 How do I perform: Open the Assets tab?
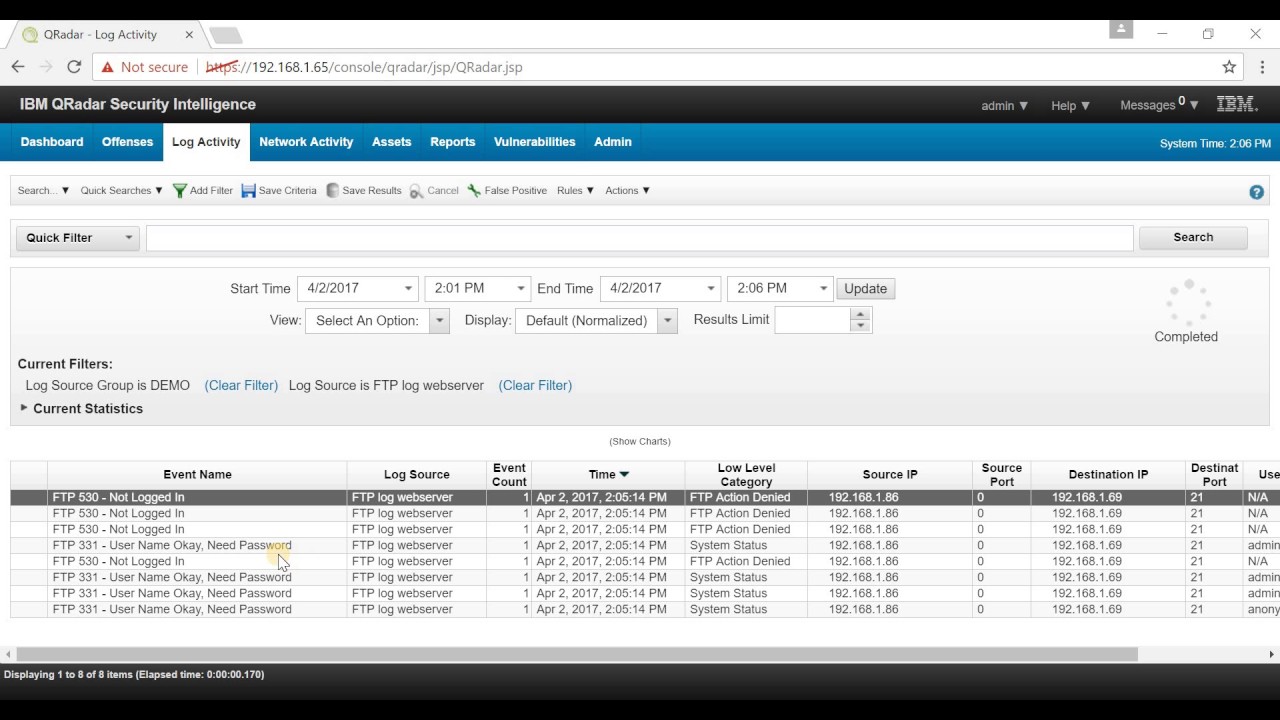392,142
